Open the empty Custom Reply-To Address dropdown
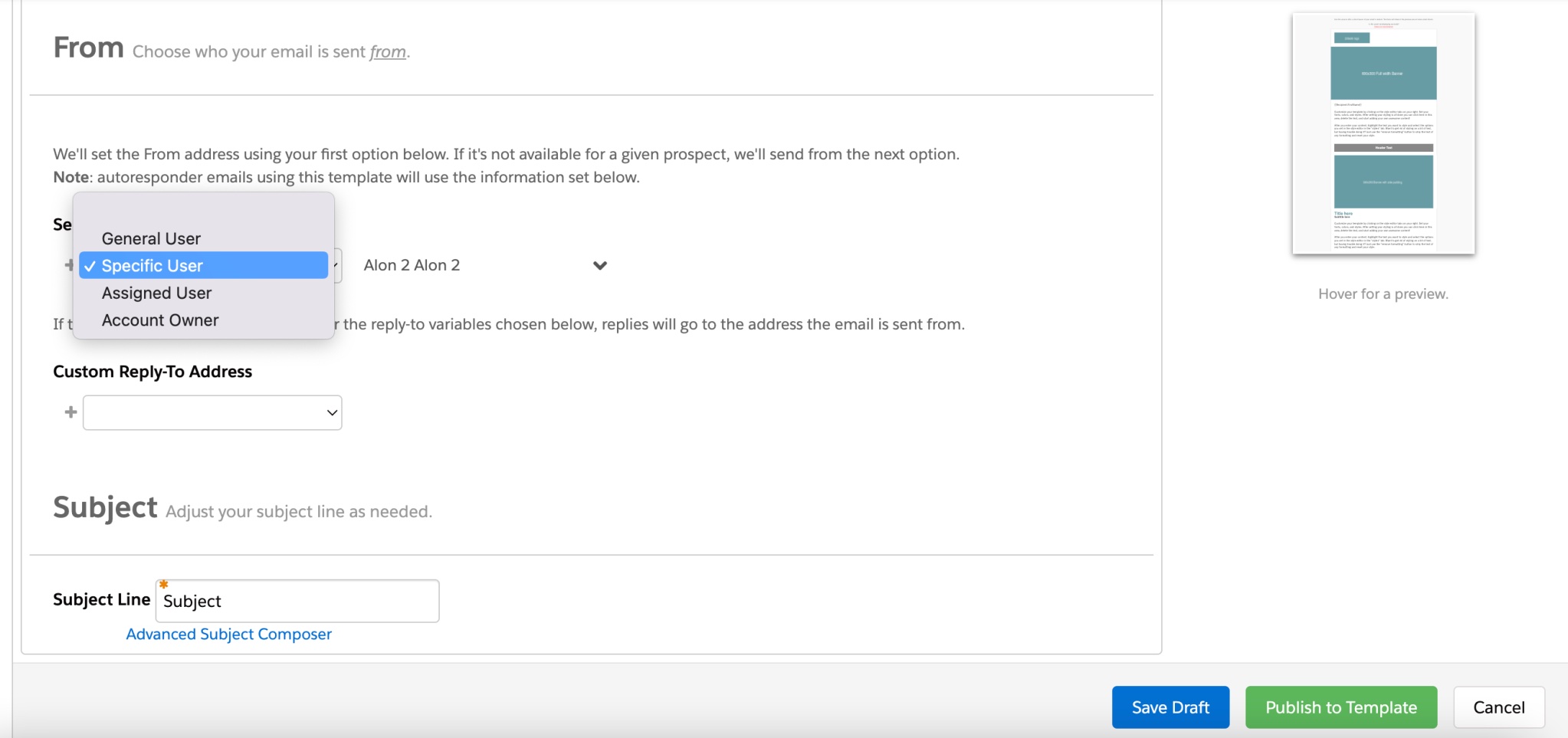This screenshot has width=1568, height=738. pos(212,412)
